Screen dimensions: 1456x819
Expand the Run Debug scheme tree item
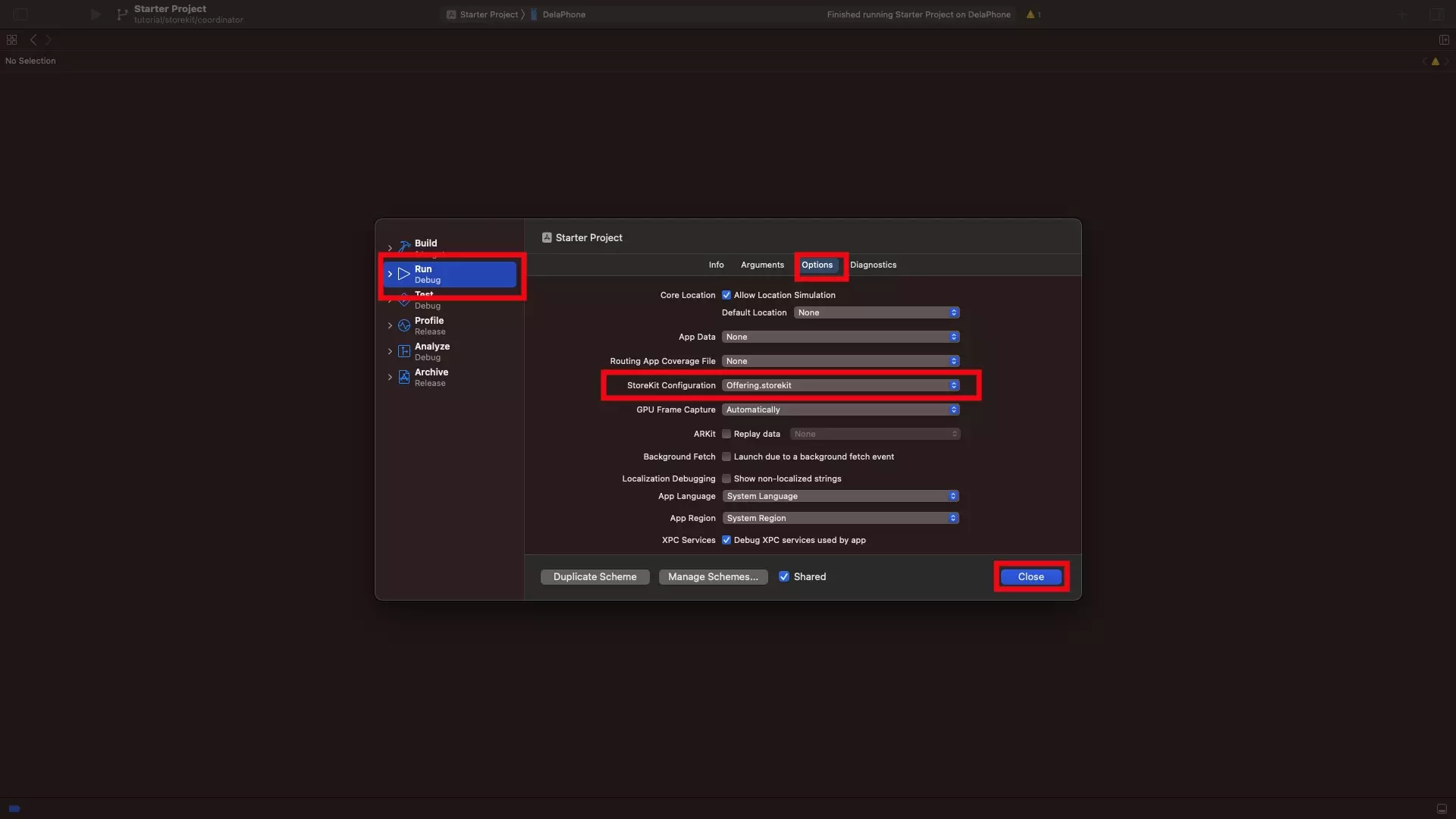390,274
